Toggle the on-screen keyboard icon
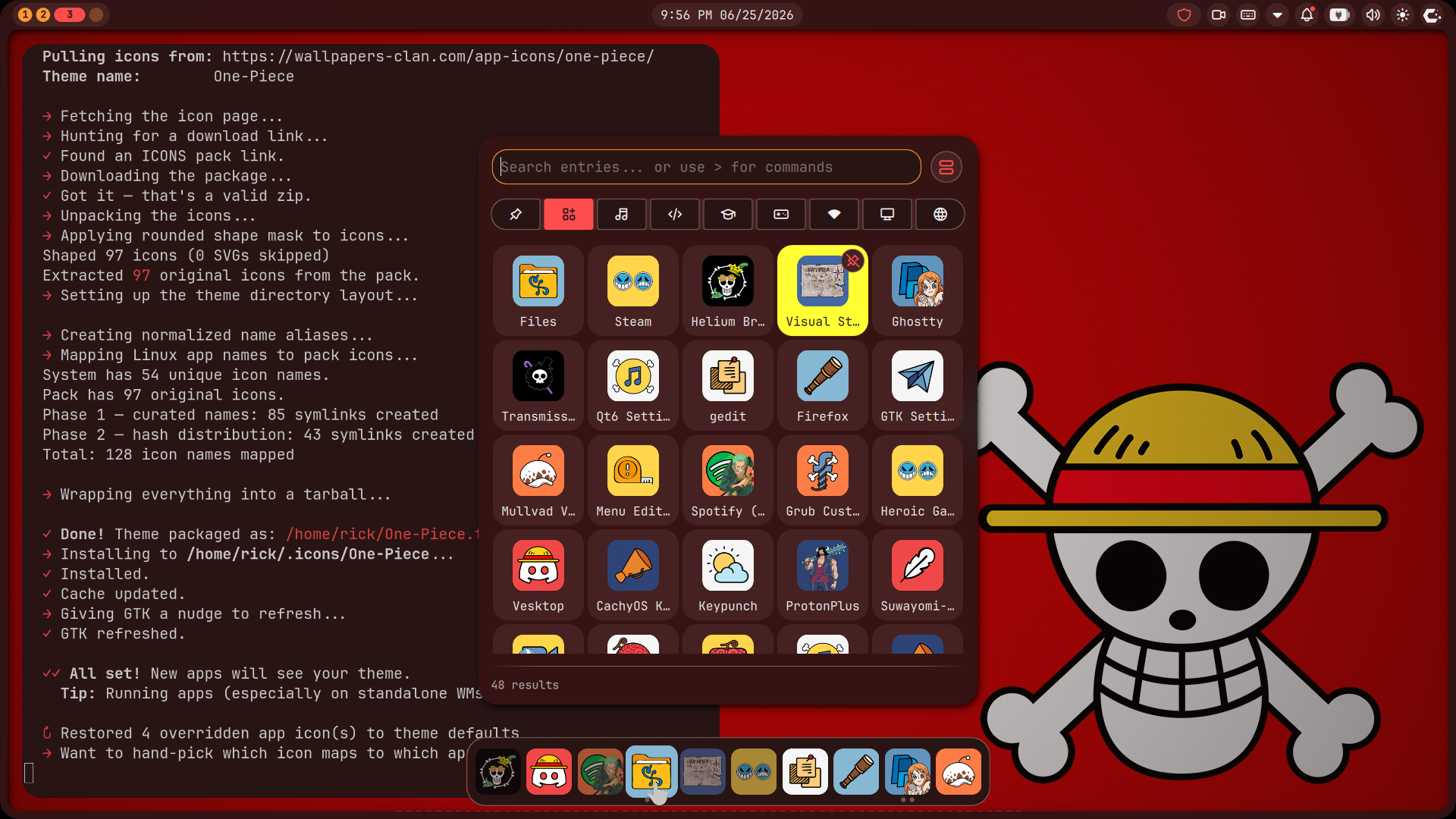Image resolution: width=1456 pixels, height=819 pixels. (1248, 15)
